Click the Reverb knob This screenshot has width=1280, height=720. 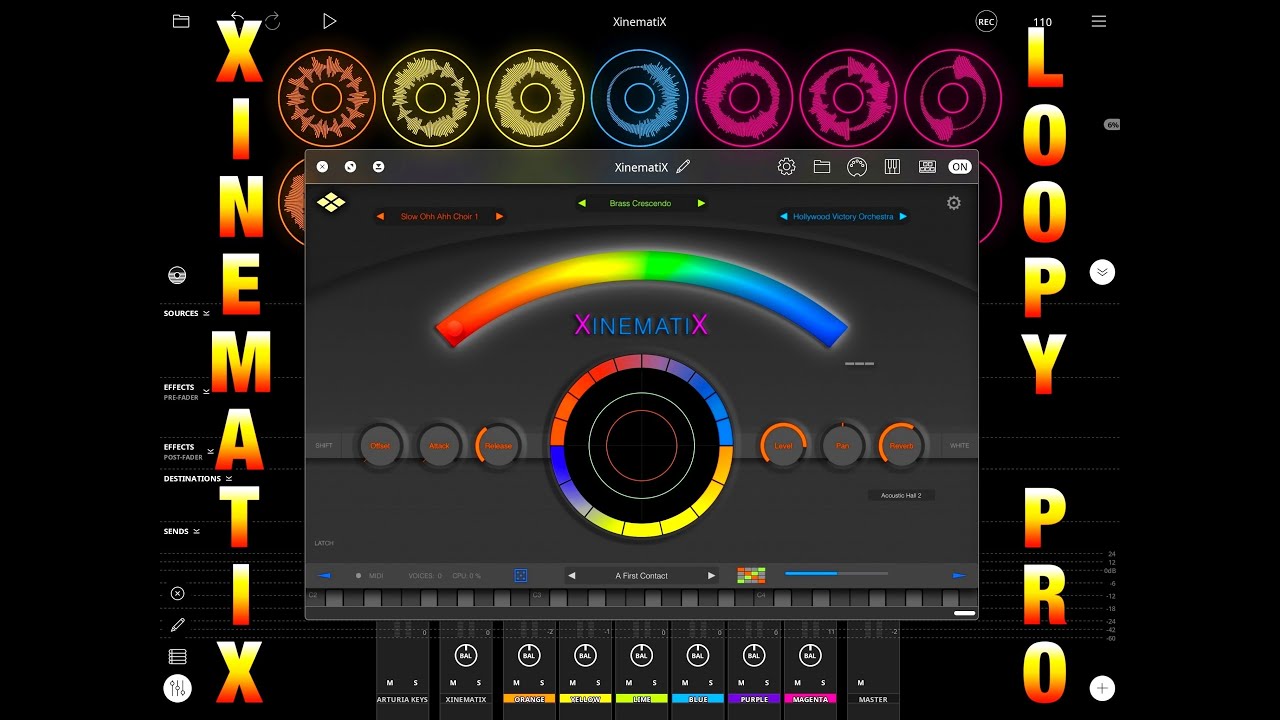901,445
